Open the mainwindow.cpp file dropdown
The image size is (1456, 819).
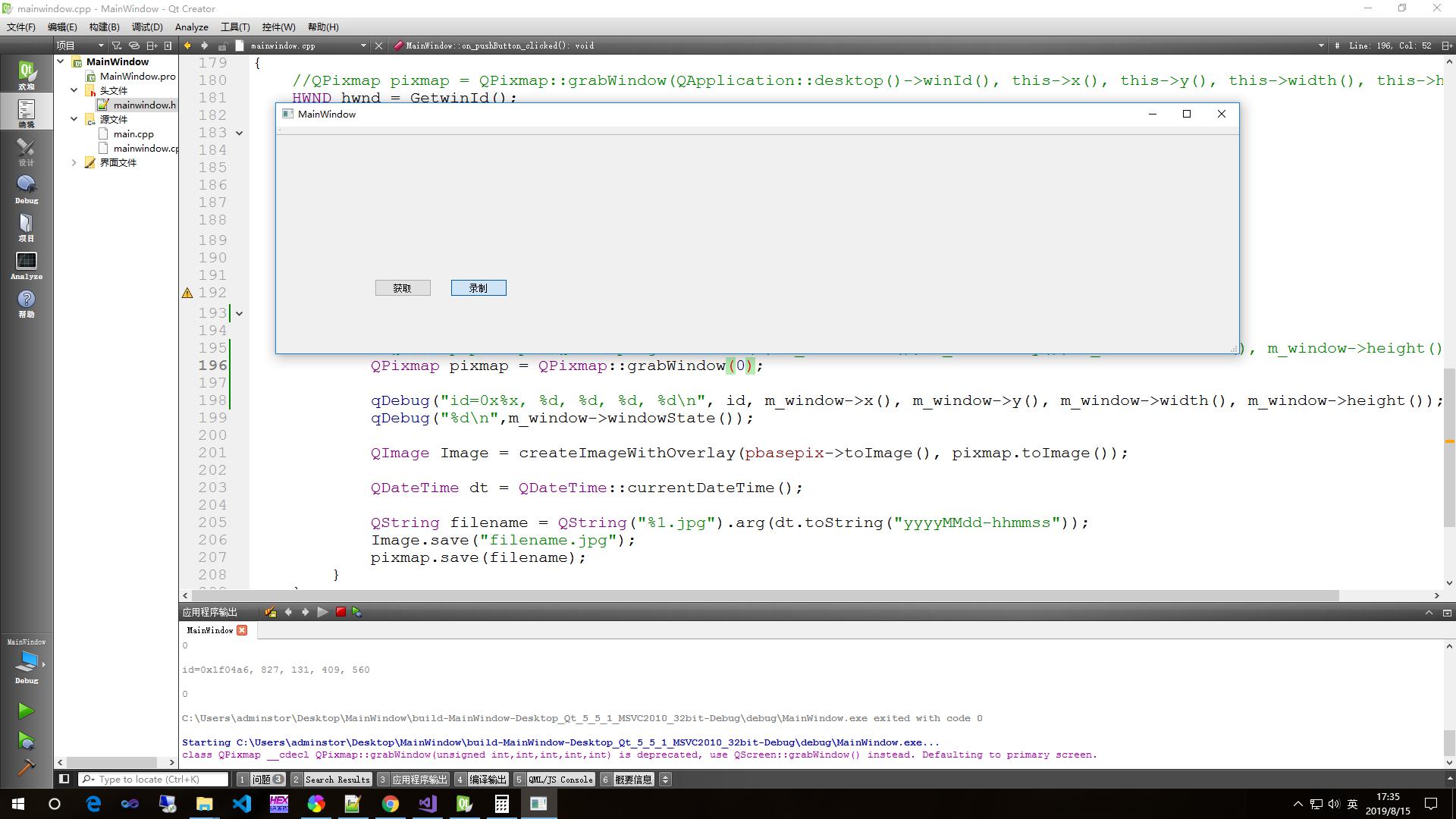[363, 45]
